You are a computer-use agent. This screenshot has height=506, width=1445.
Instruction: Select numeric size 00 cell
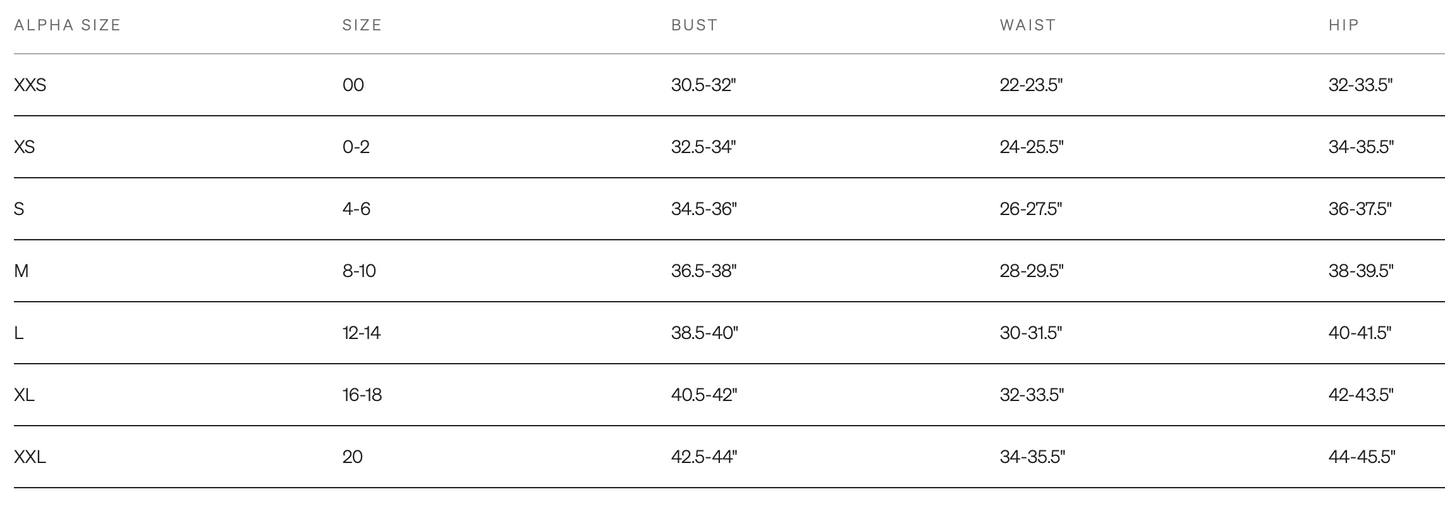(x=353, y=85)
